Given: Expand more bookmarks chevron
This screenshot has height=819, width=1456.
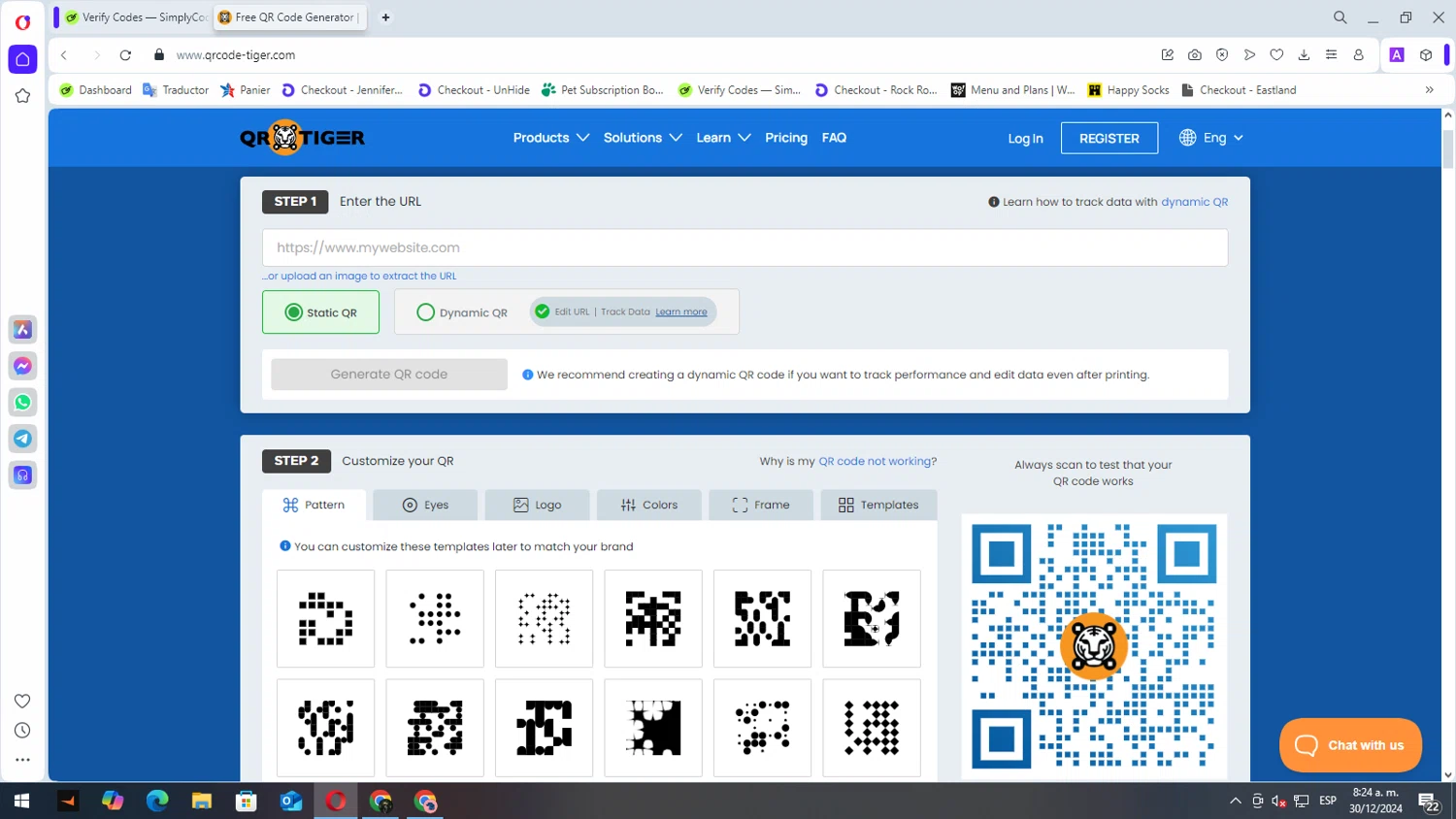Looking at the screenshot, I should [1429, 90].
